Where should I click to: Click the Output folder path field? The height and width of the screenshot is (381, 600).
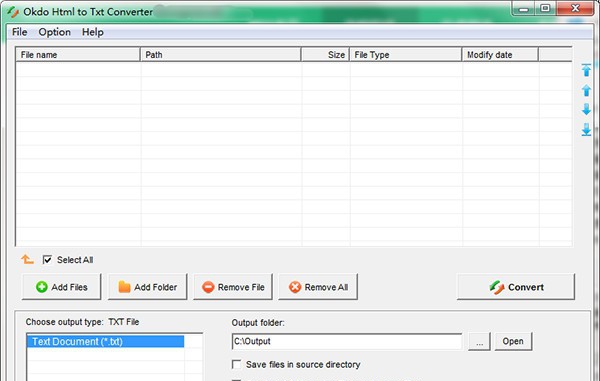[x=347, y=341]
